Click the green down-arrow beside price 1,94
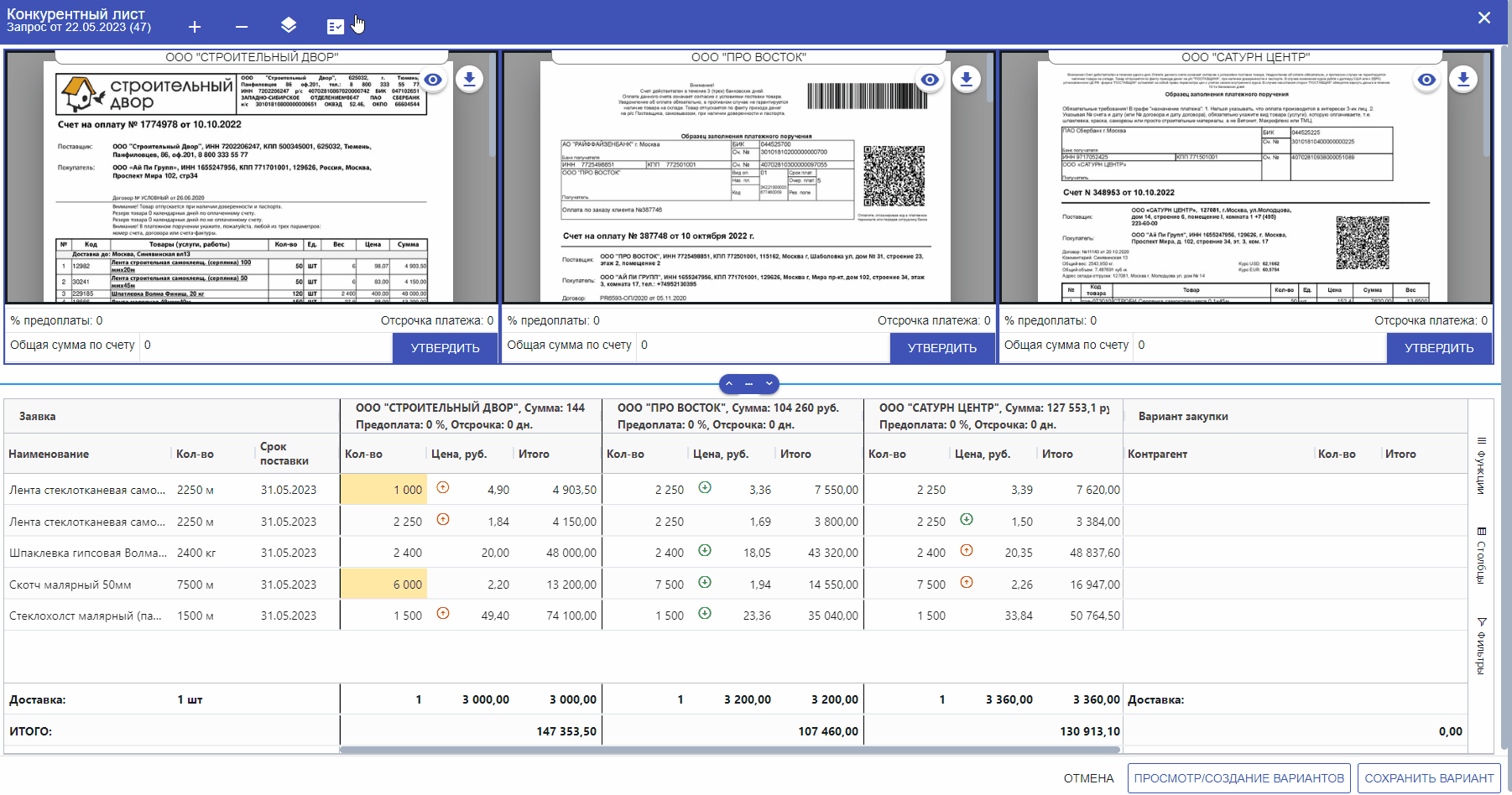 point(705,582)
